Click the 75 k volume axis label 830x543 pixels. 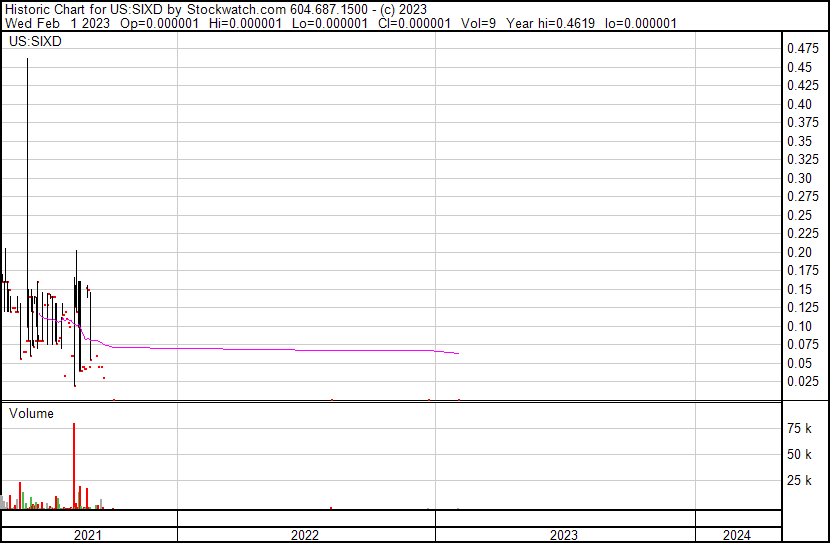799,428
